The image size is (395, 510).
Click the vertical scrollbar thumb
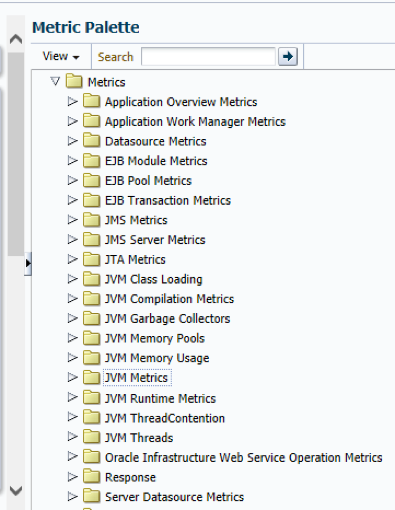[16, 154]
